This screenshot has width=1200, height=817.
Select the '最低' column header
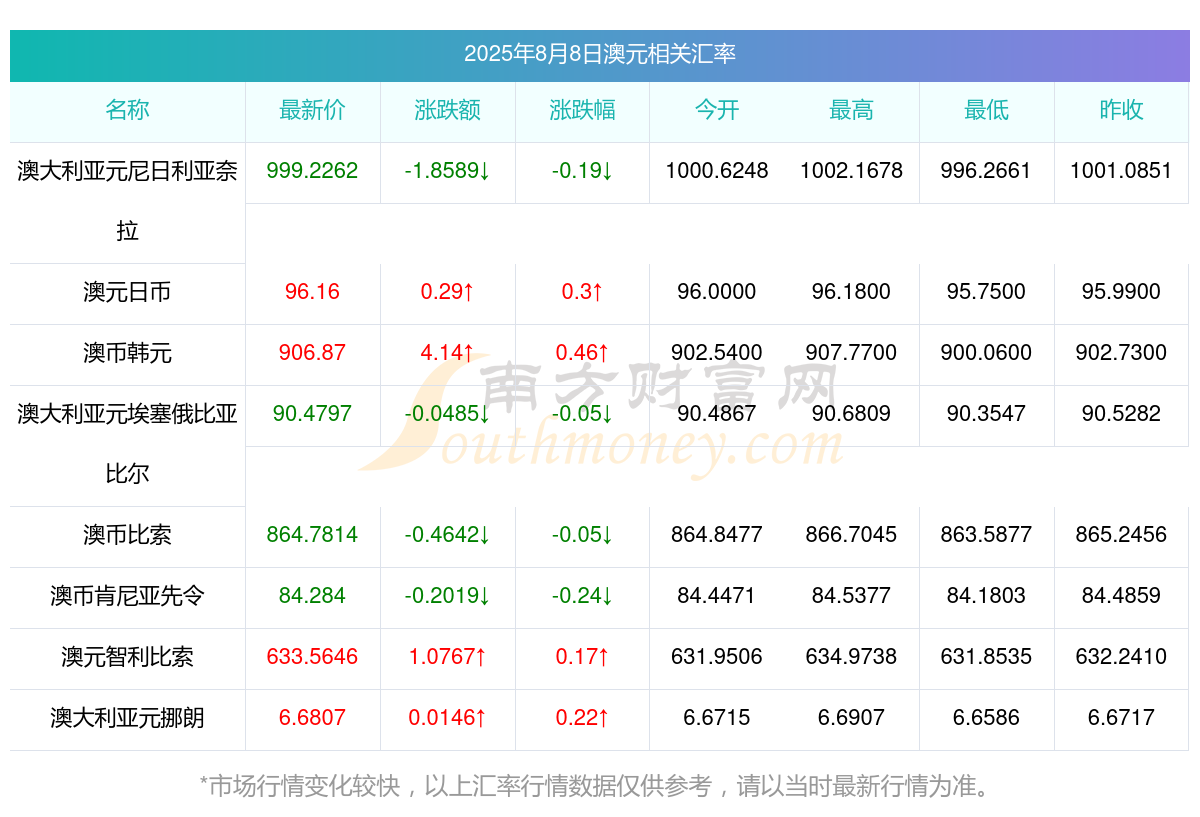[986, 110]
